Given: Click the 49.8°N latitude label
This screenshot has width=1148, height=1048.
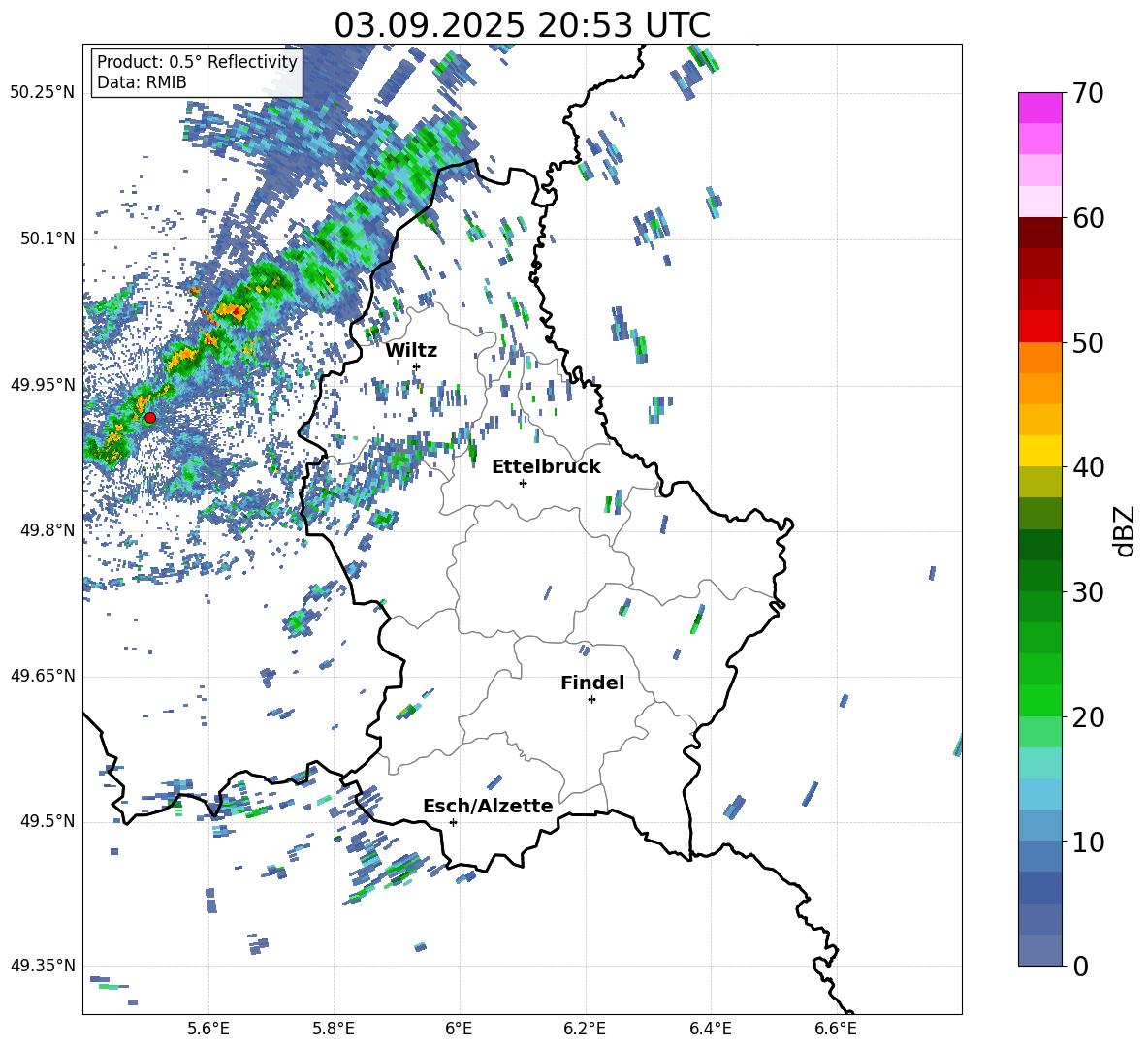Looking at the screenshot, I should click(47, 530).
